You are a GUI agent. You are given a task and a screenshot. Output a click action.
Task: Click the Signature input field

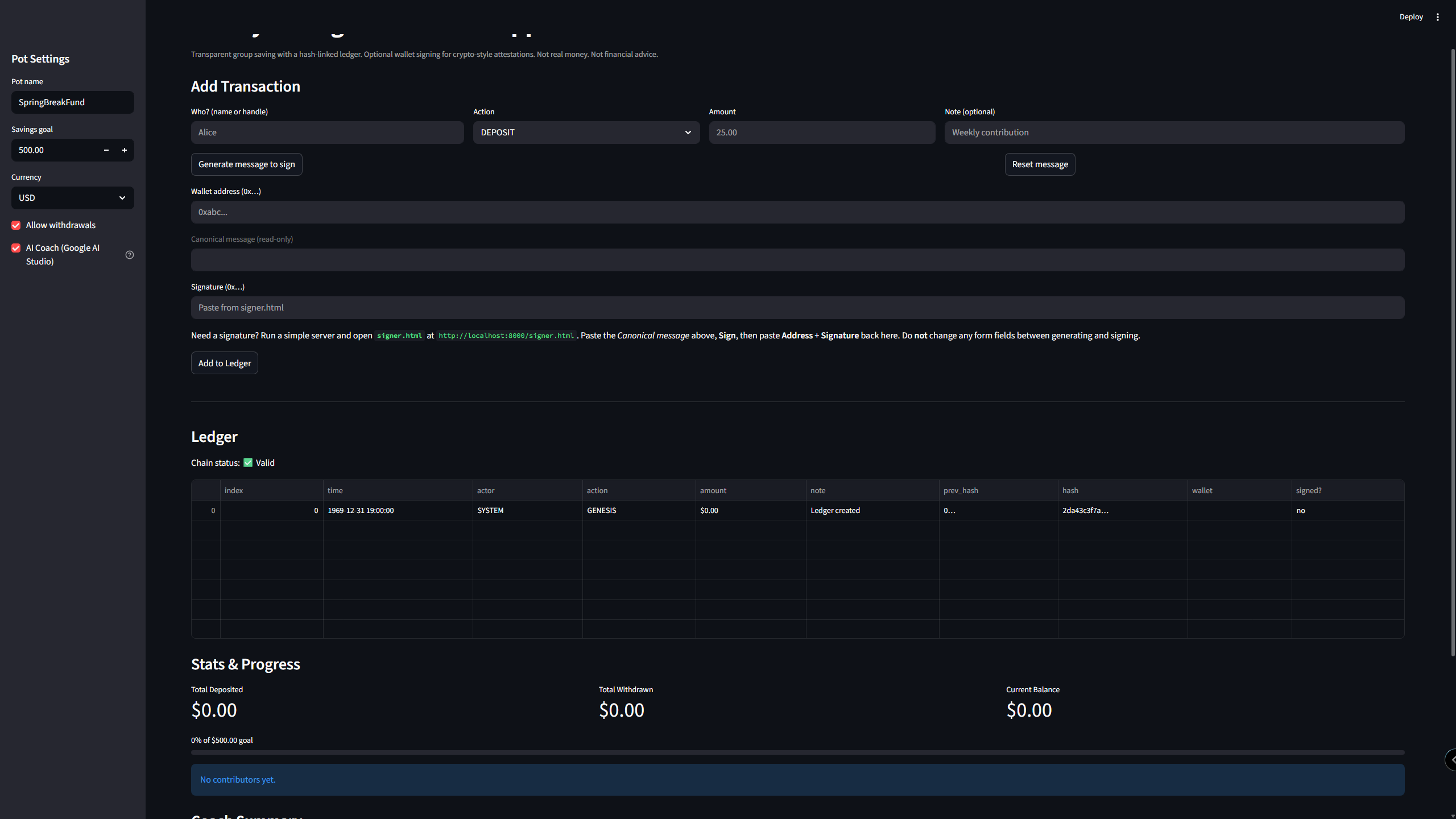pyautogui.click(x=797, y=308)
